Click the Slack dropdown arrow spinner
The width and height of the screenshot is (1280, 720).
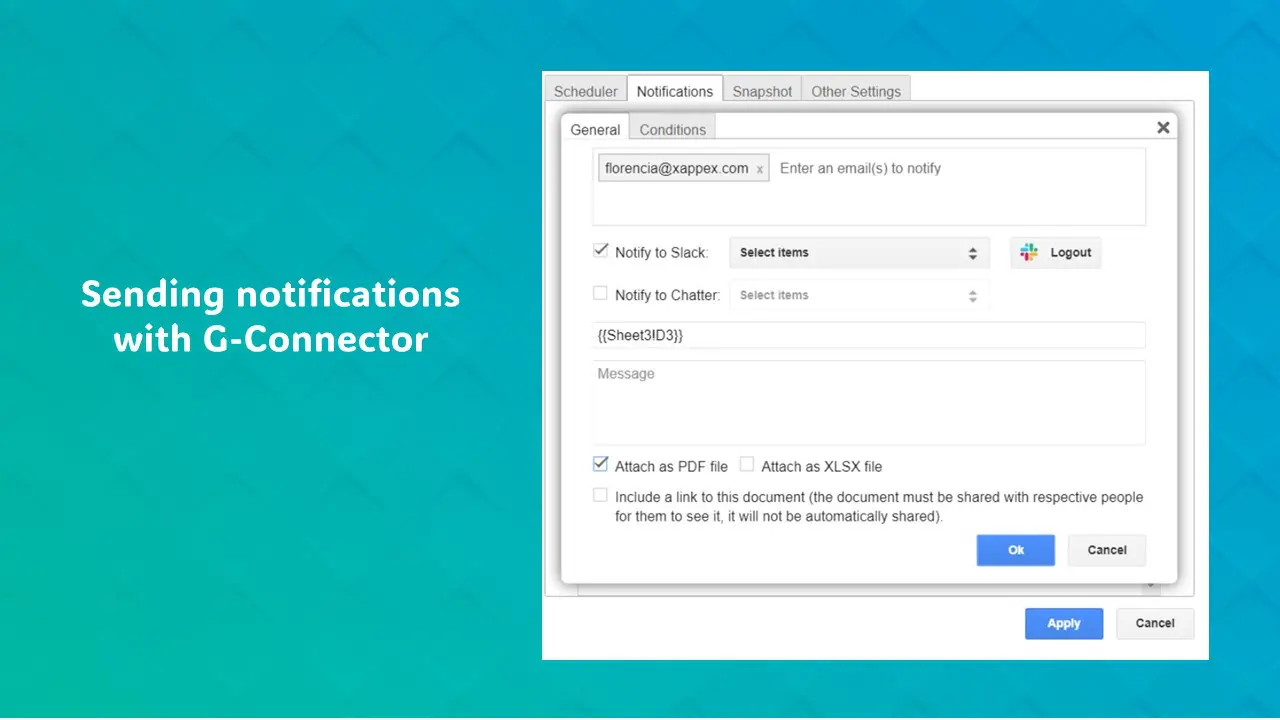point(972,254)
